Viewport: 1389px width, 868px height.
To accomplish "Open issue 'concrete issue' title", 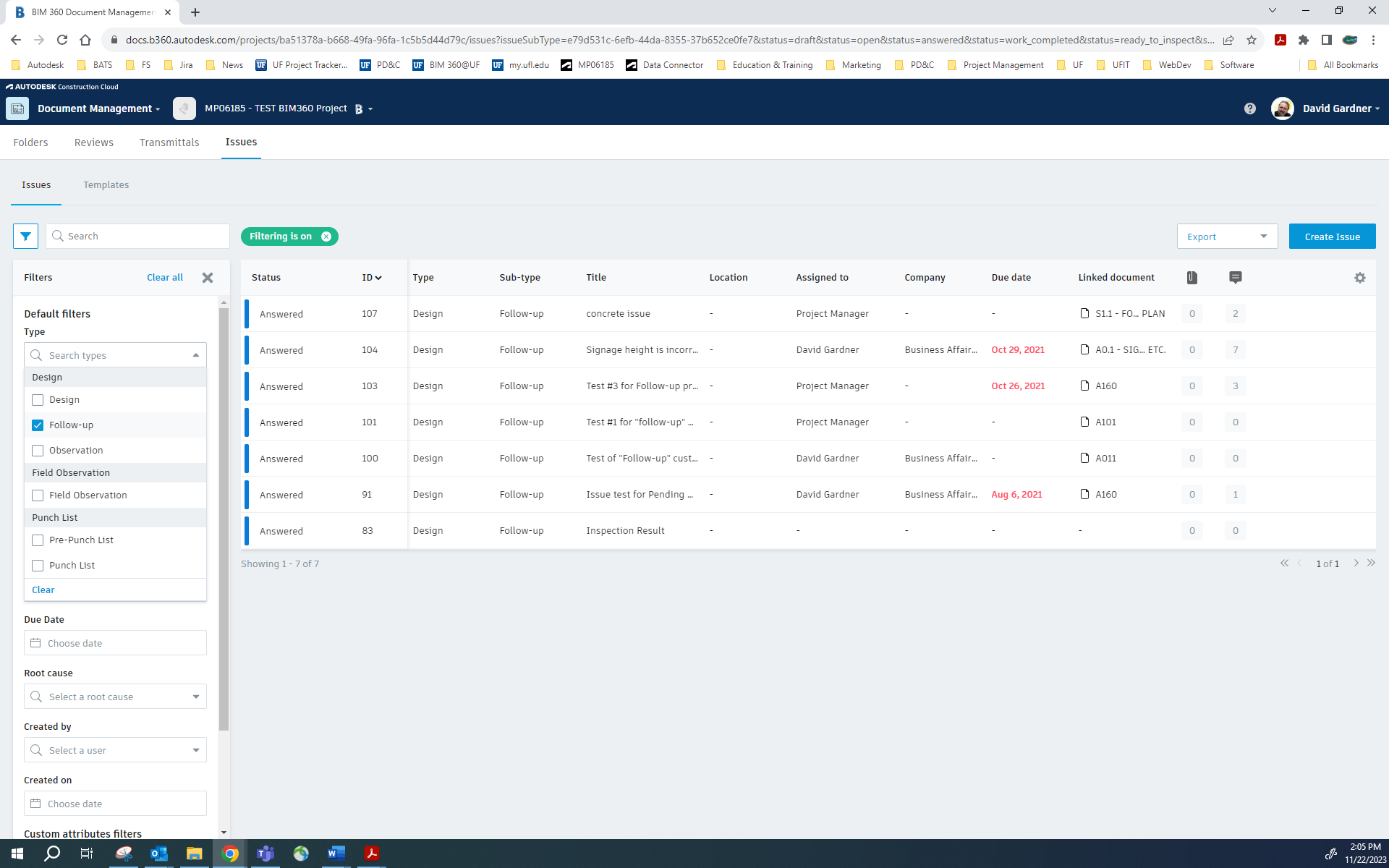I will [618, 314].
